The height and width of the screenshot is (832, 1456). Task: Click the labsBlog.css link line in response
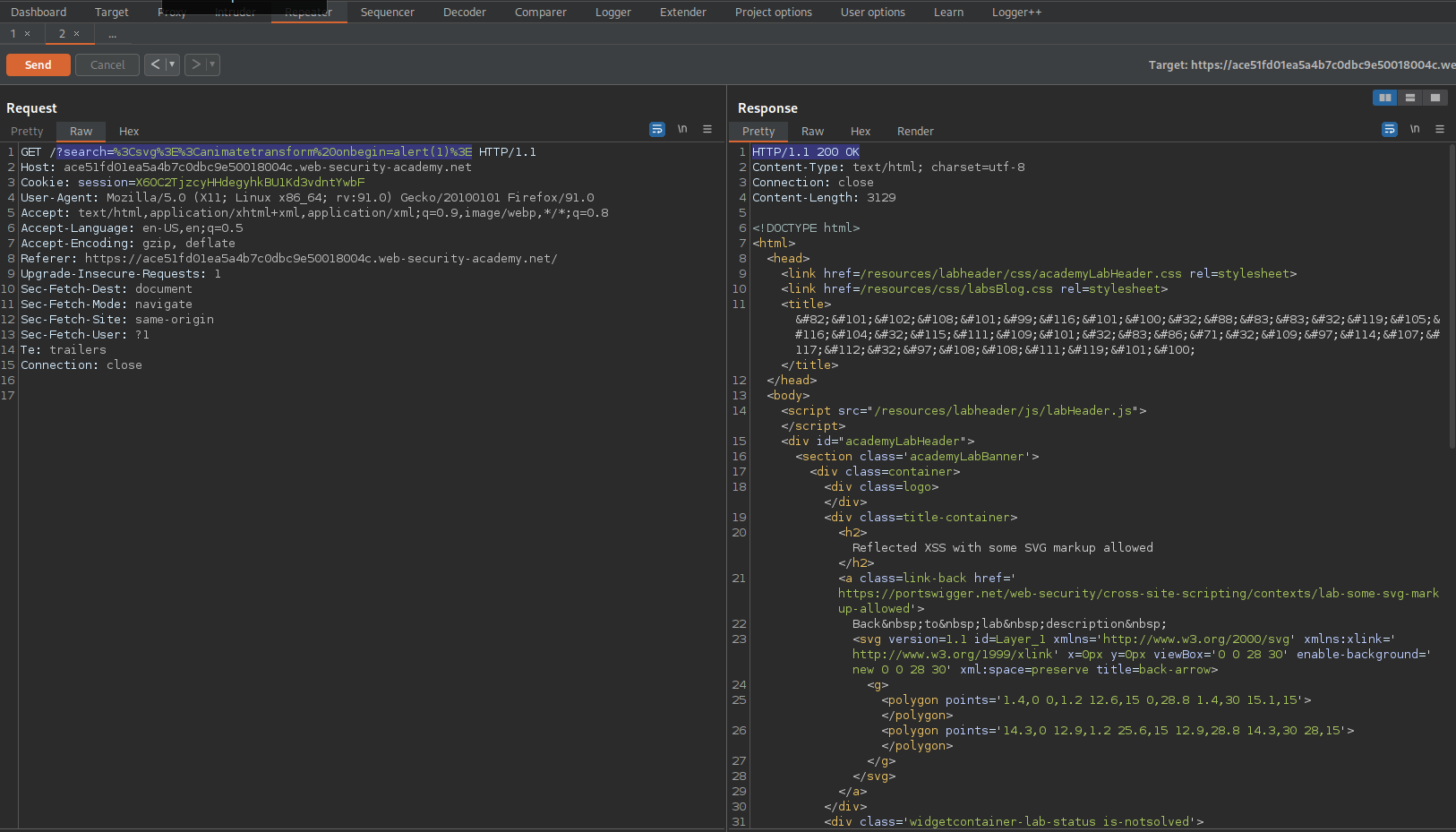point(974,289)
